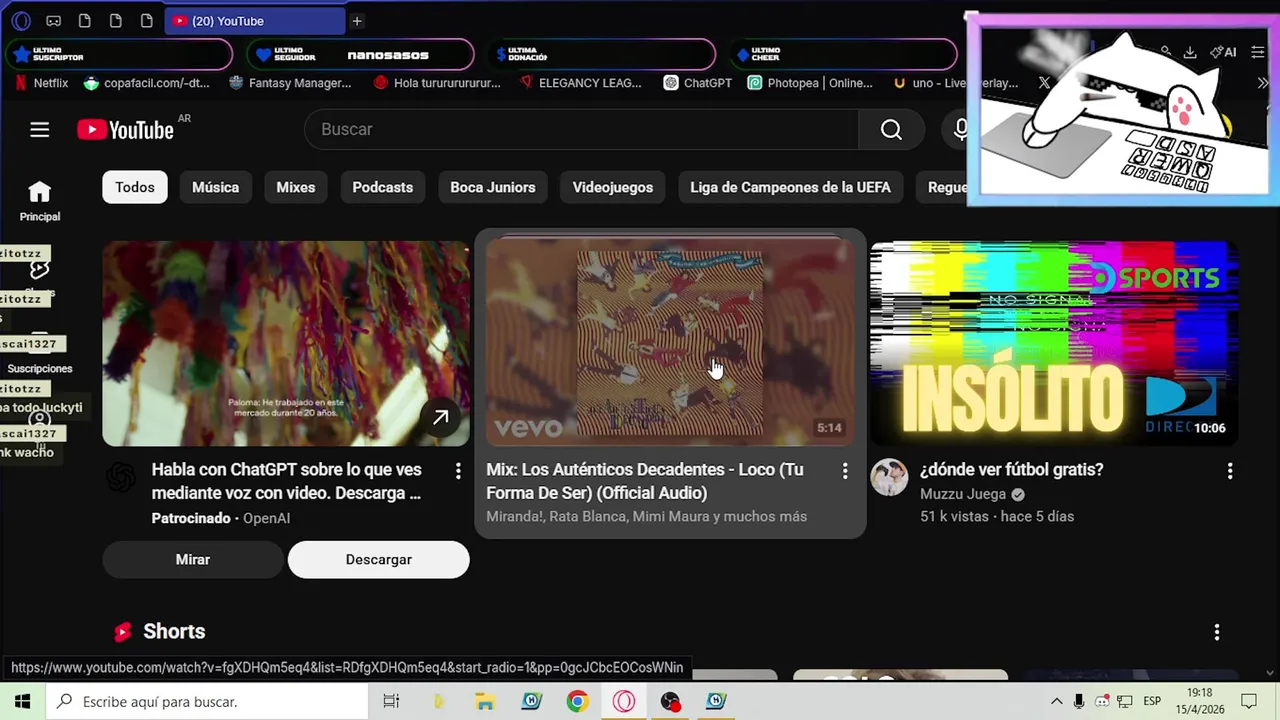1280x720 pixels.
Task: Open Google Chrome from the taskbar
Action: point(577,701)
